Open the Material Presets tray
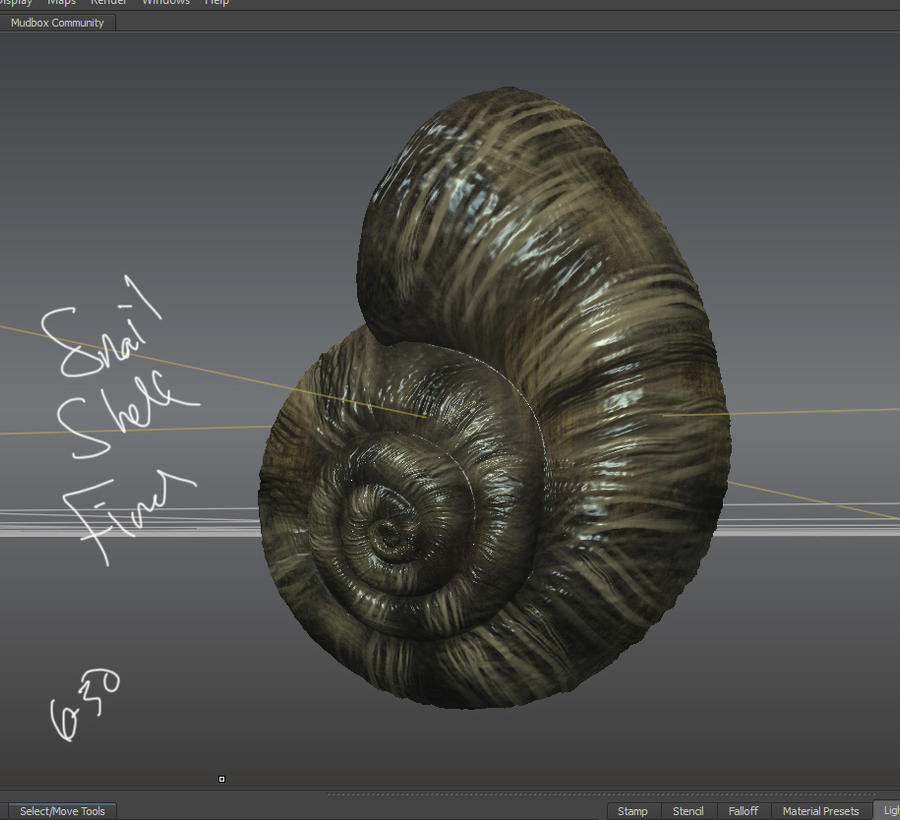The image size is (900, 820). (x=820, y=810)
